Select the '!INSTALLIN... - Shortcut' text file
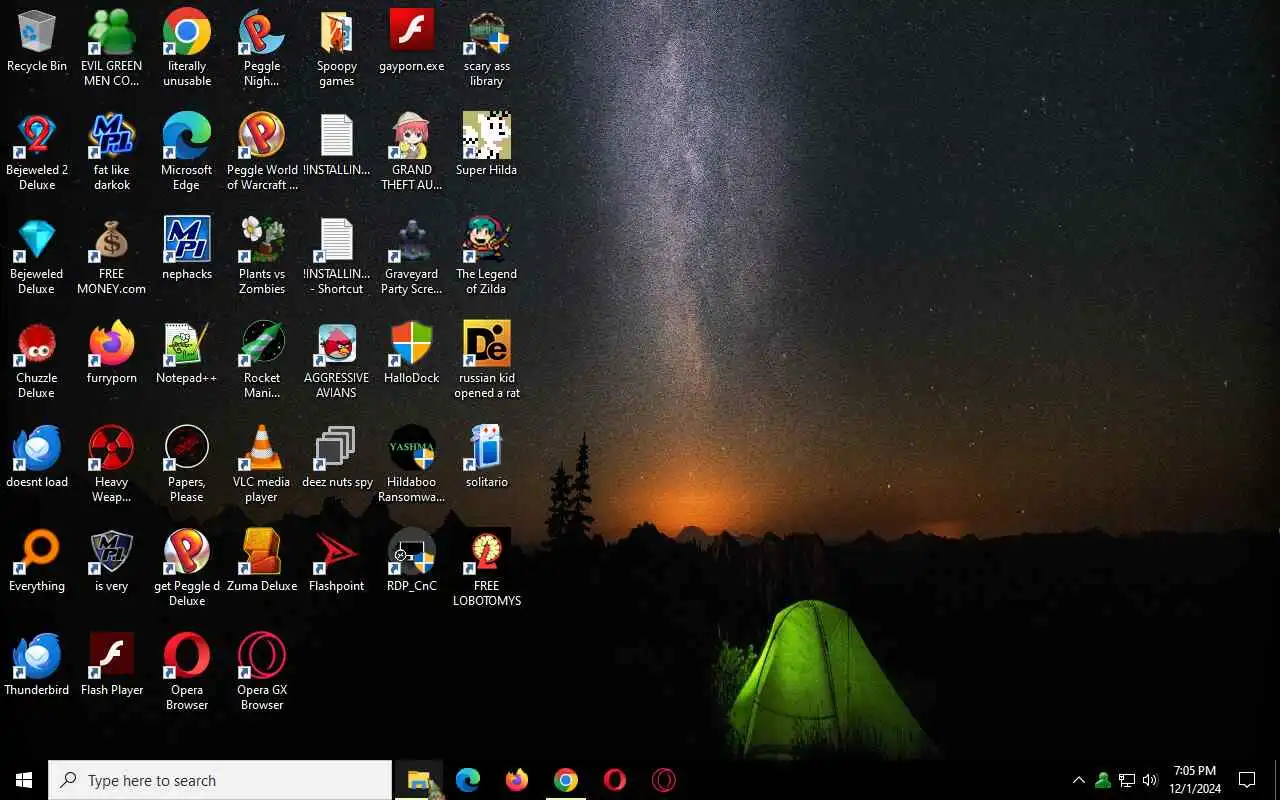The image size is (1280, 800). point(337,256)
